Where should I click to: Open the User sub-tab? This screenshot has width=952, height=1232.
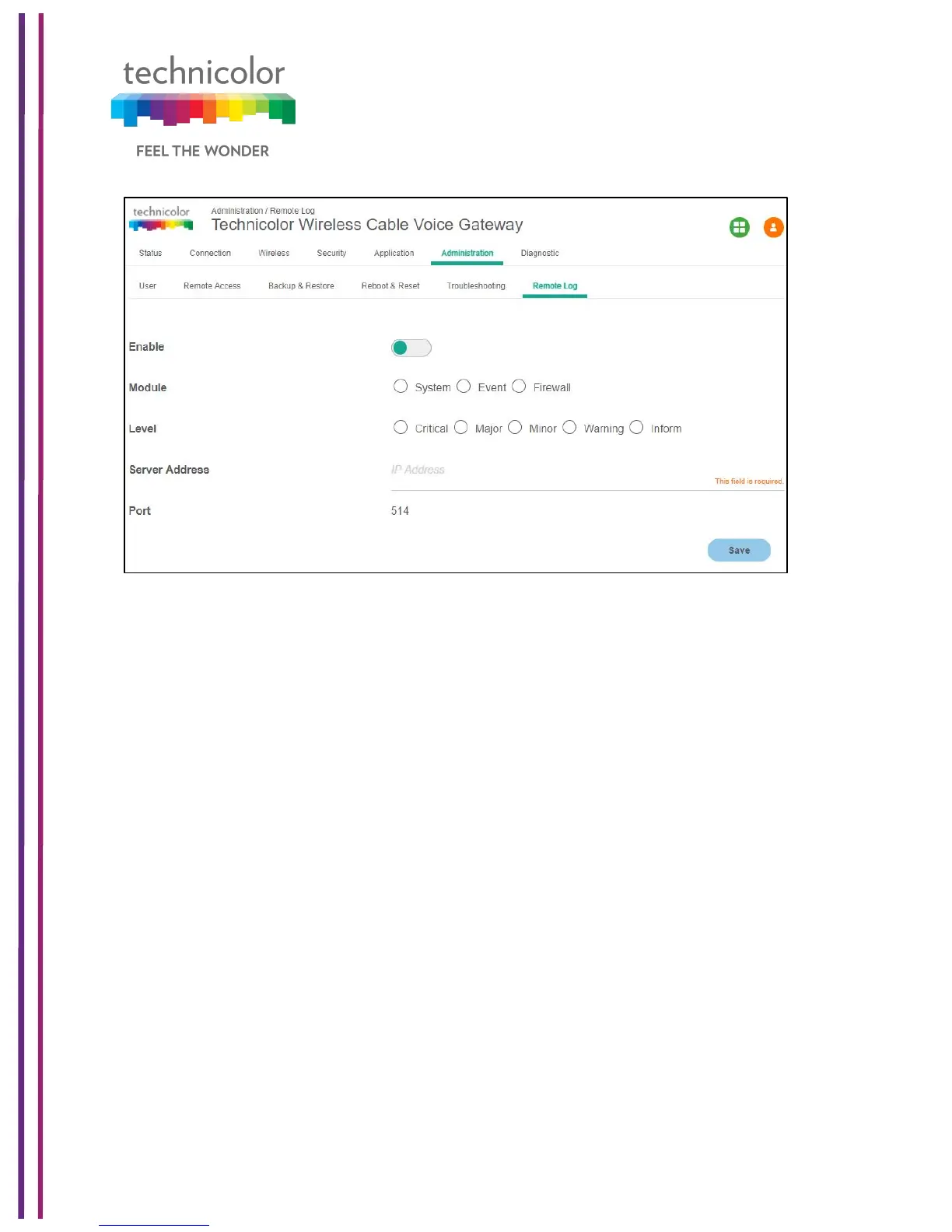pos(147,286)
